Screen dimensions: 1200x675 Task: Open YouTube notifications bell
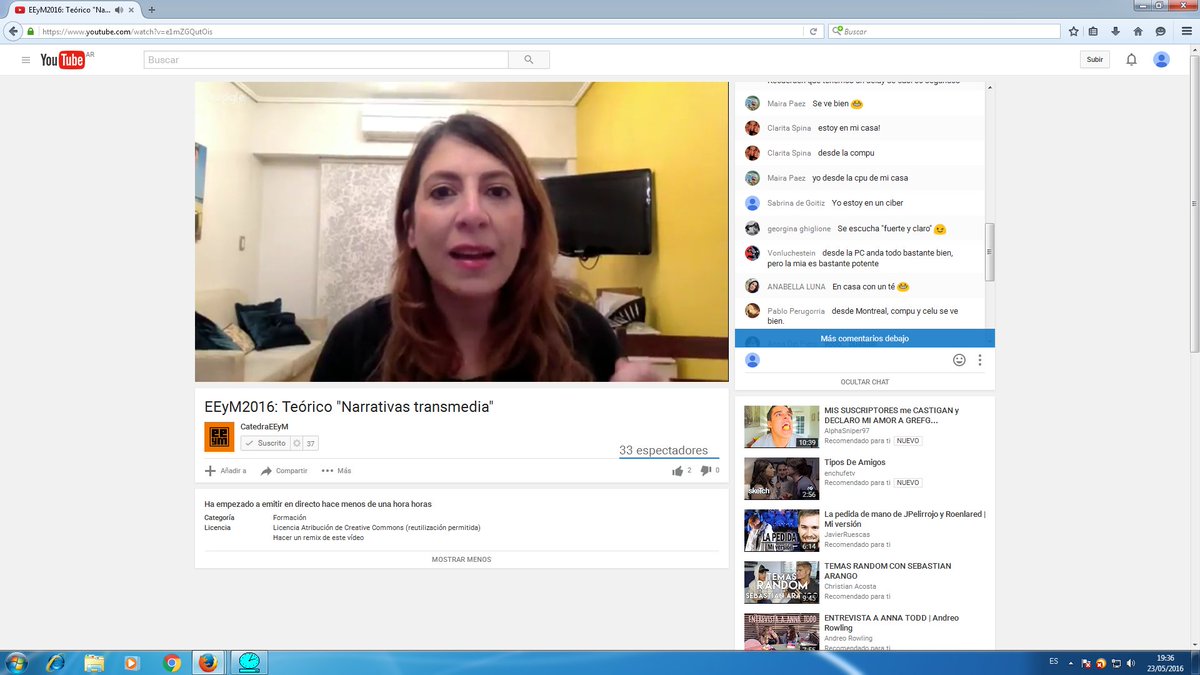pyautogui.click(x=1131, y=60)
